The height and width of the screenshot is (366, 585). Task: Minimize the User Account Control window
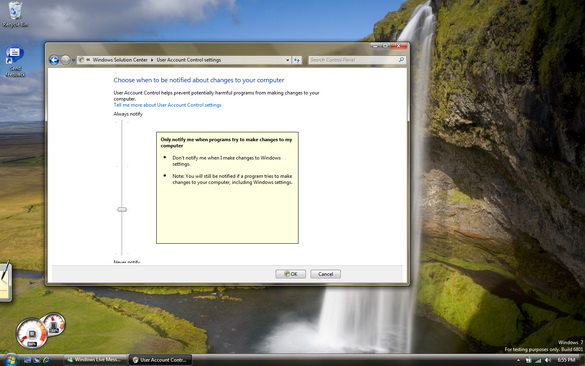tap(375, 46)
